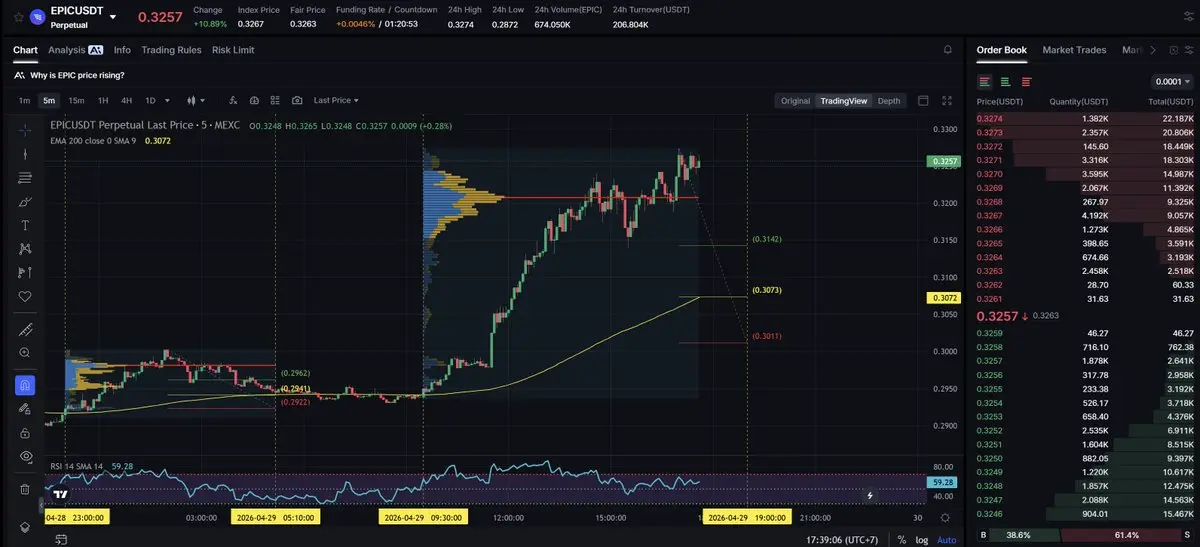The width and height of the screenshot is (1200, 547).
Task: Select the 5m timeframe
Action: [x=49, y=100]
